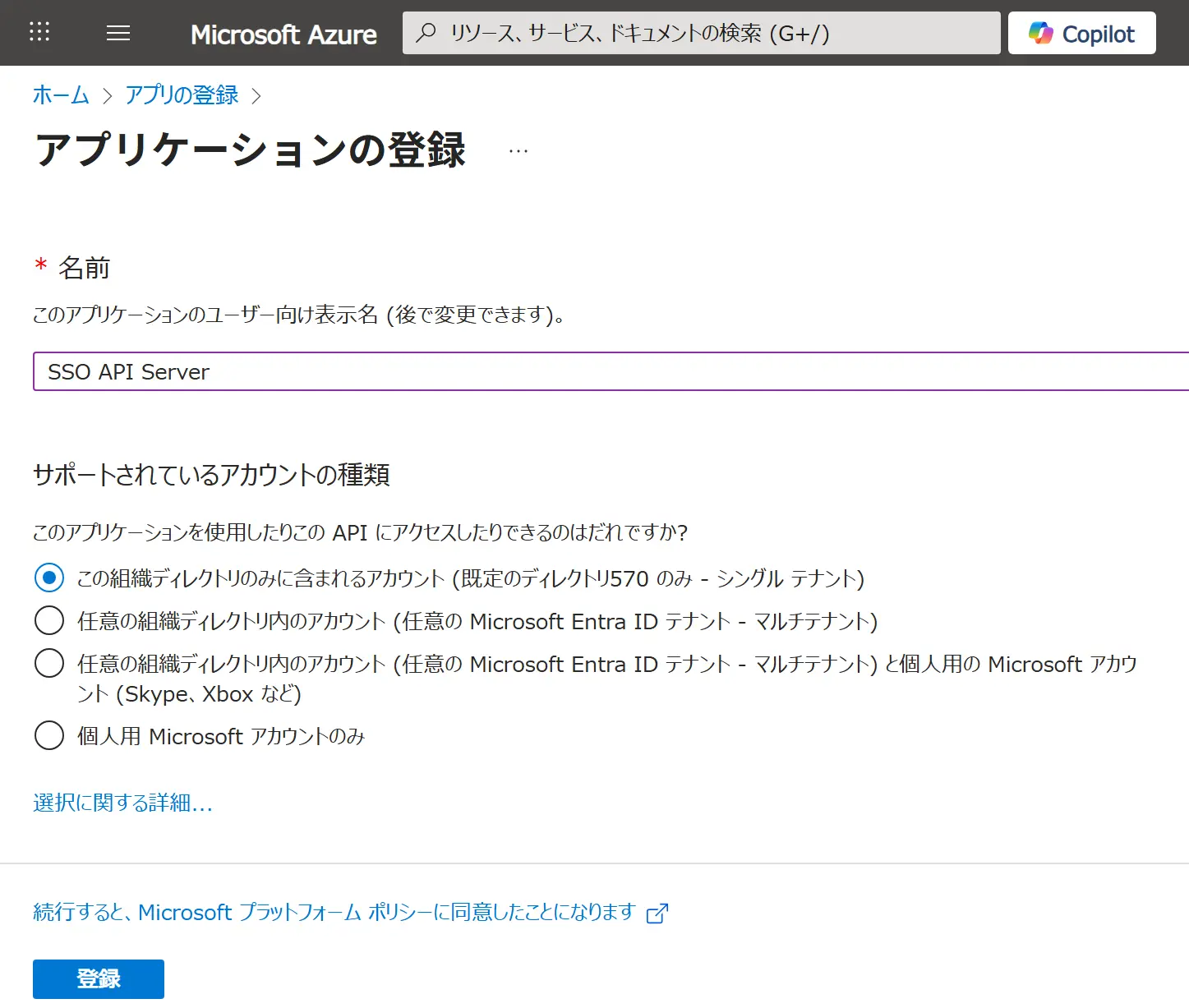1189x1008 pixels.
Task: Open the Microsoft プラットフォーム ポリシー link
Action: (334, 912)
